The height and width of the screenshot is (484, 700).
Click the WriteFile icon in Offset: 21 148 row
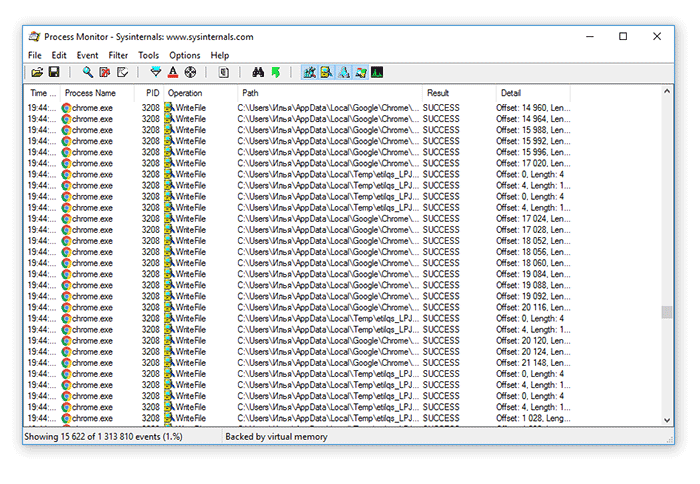point(169,363)
